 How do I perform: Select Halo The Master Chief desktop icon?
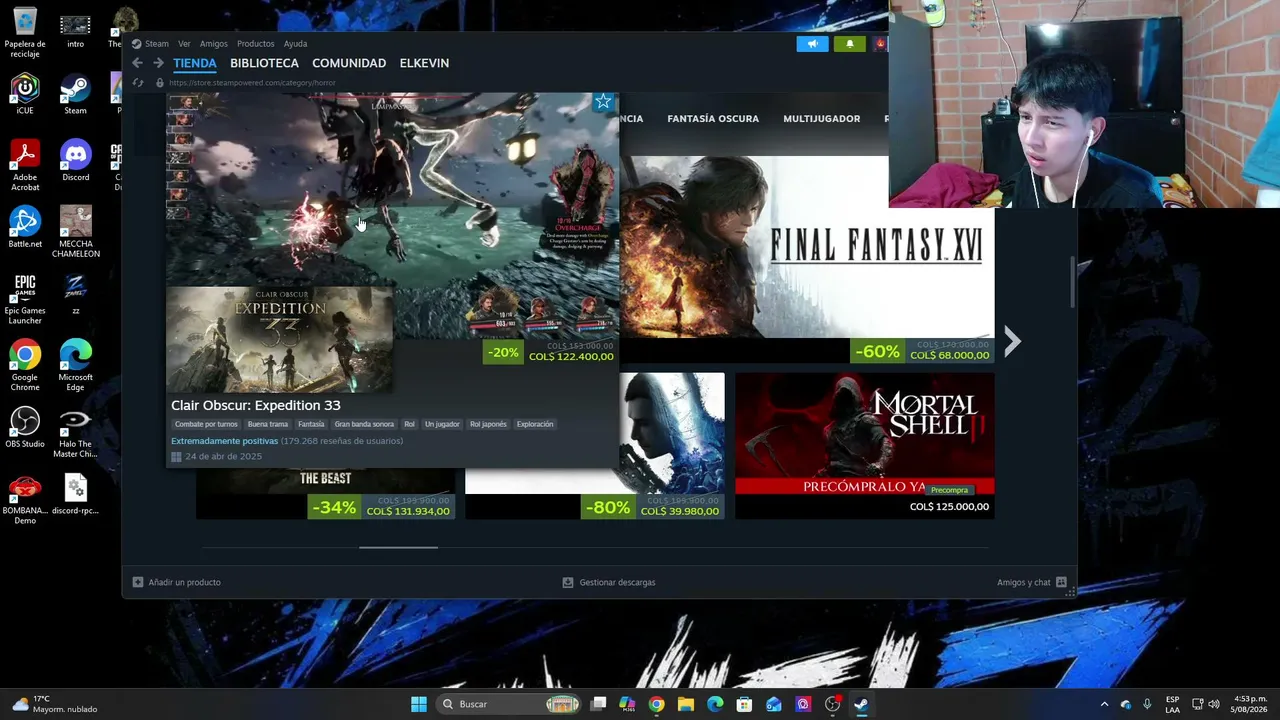75,432
